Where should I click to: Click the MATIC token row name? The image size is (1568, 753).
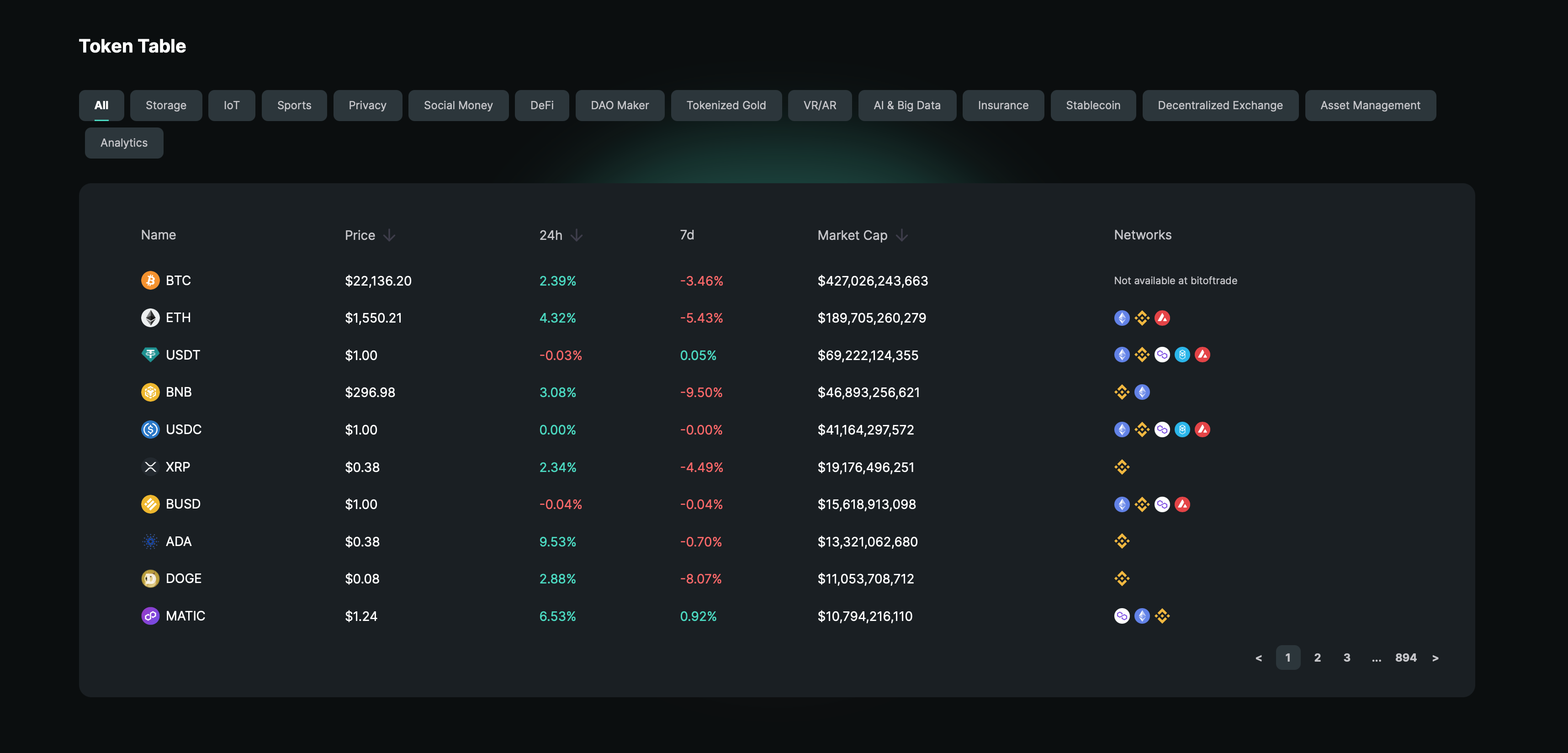(185, 616)
